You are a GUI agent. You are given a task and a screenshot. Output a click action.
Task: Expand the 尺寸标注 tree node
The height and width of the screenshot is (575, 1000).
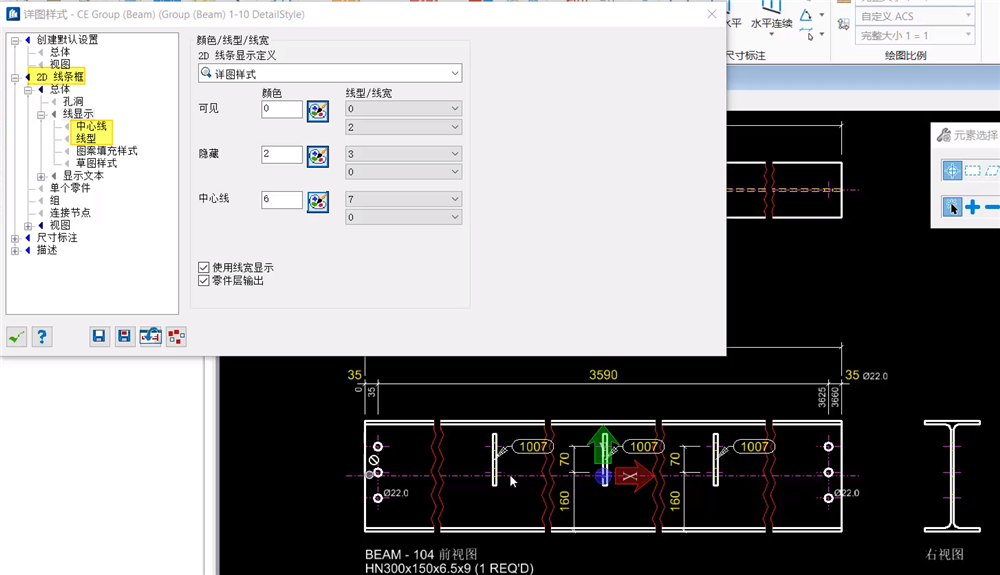[x=15, y=238]
